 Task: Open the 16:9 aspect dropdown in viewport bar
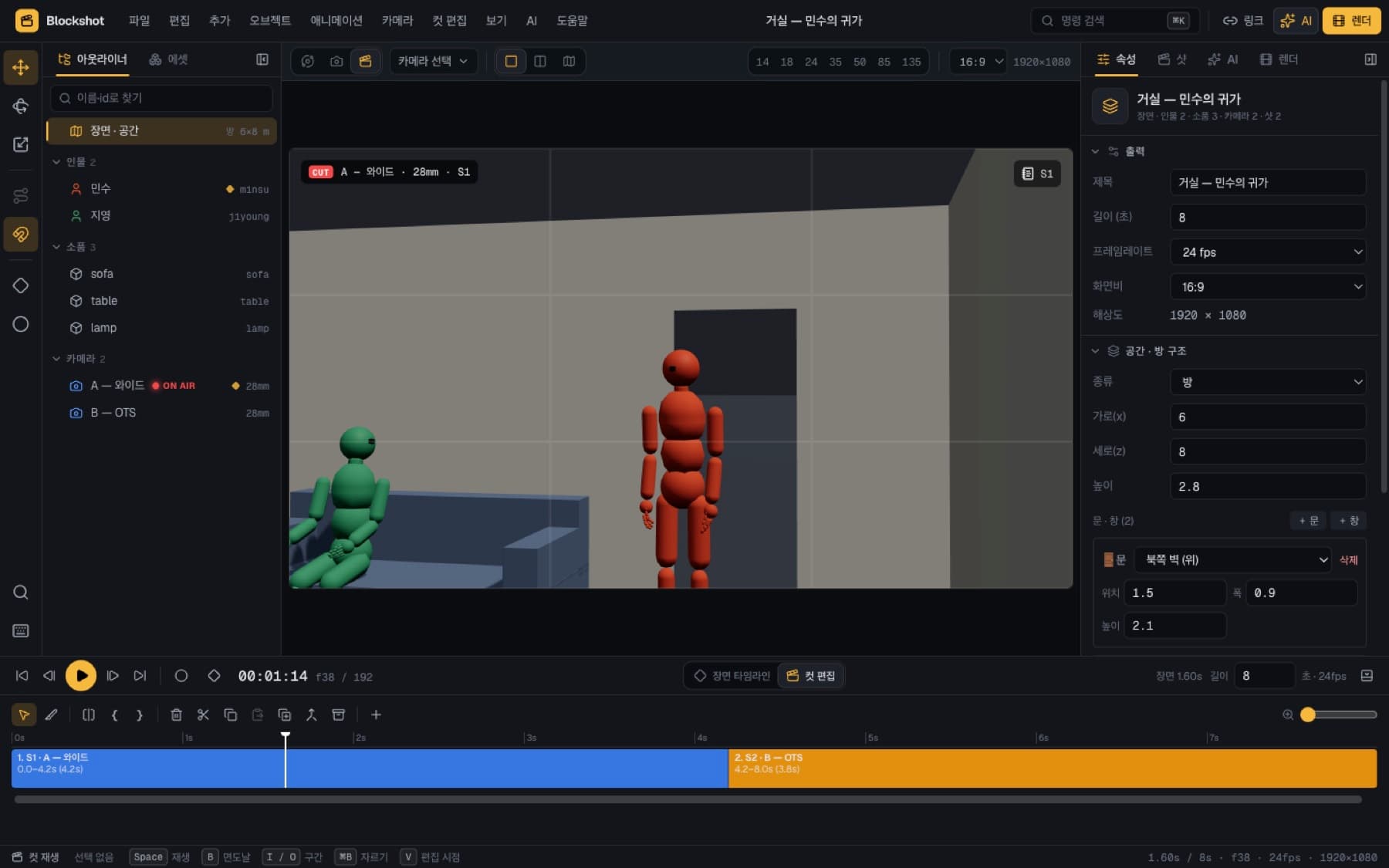980,62
